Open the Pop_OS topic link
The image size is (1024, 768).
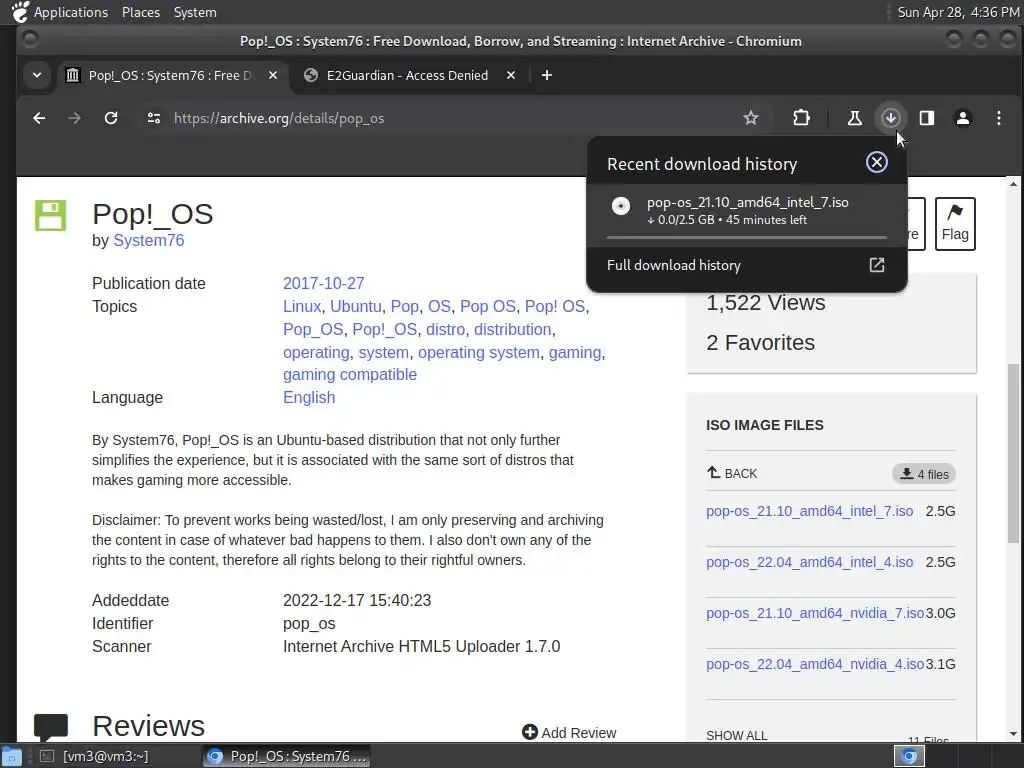point(313,329)
